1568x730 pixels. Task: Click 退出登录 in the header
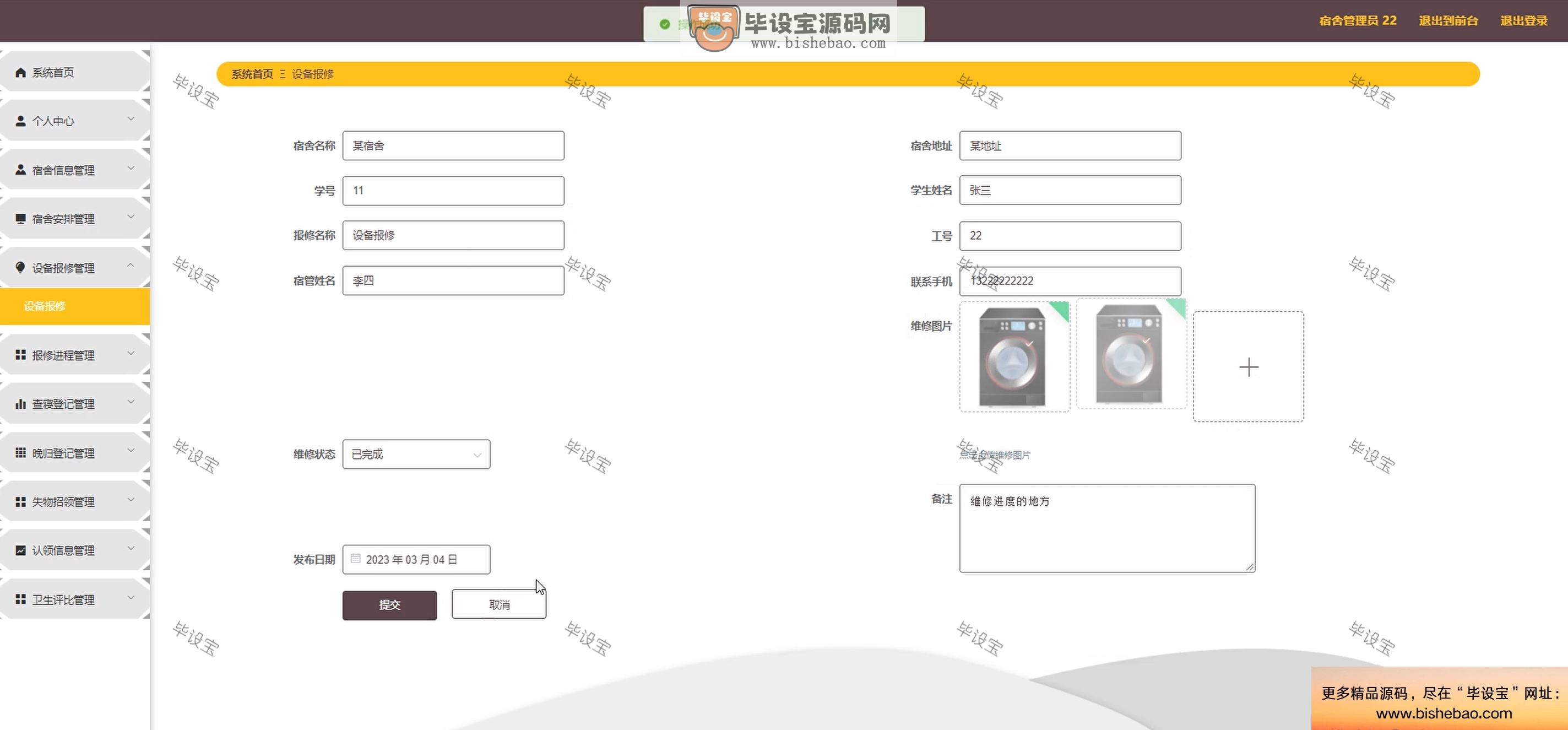coord(1523,21)
